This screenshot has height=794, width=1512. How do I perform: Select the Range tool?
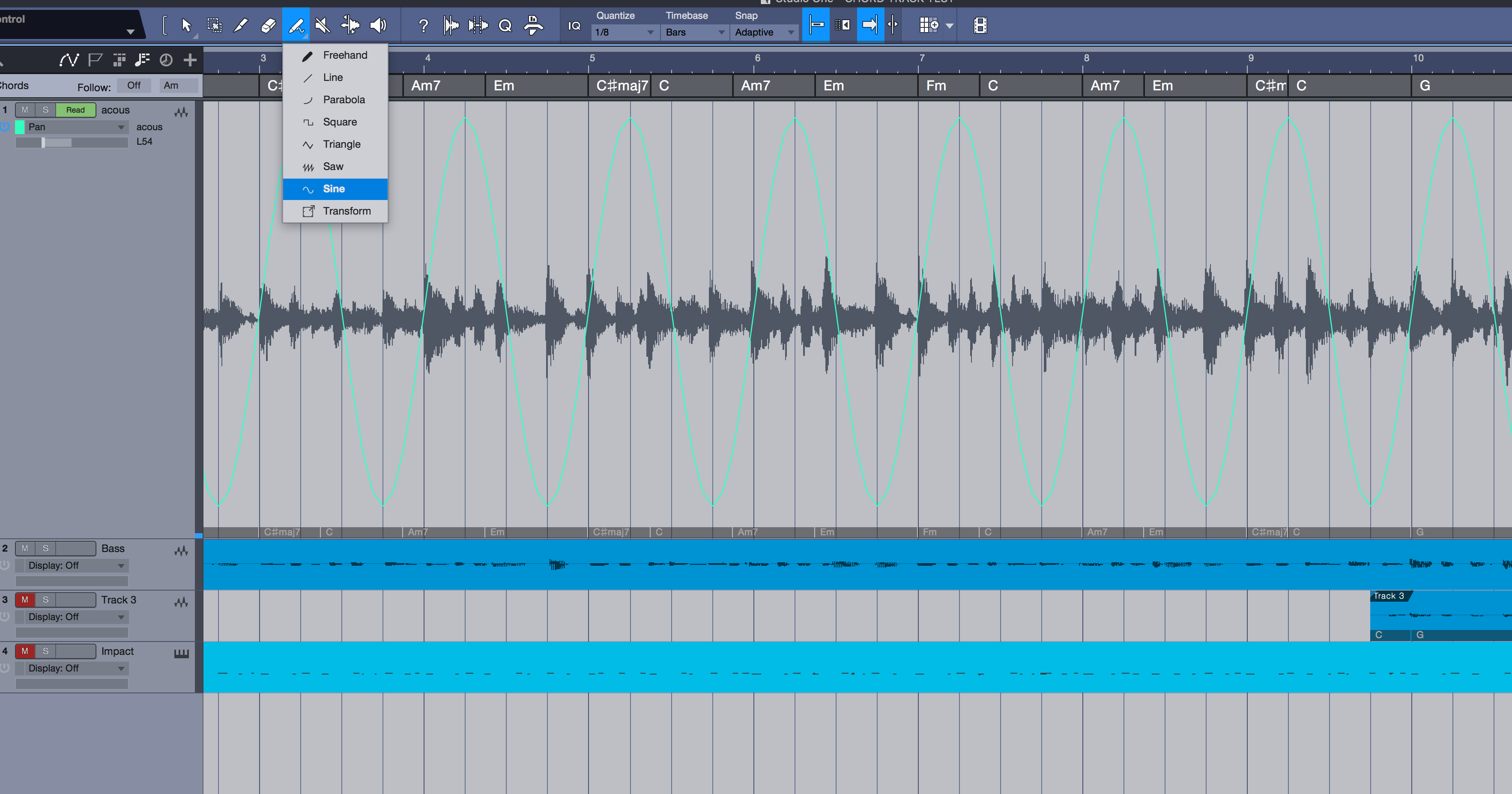click(214, 25)
